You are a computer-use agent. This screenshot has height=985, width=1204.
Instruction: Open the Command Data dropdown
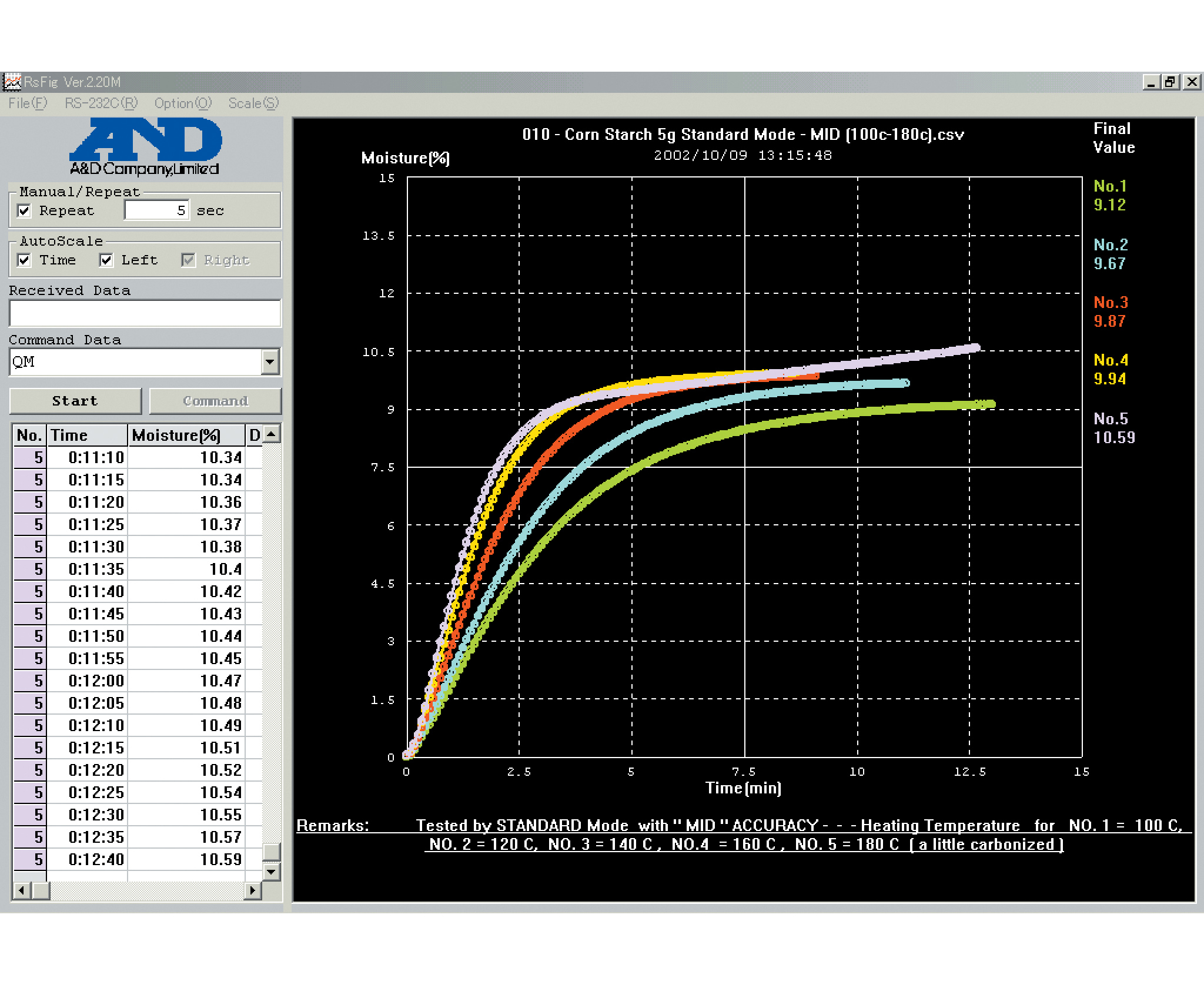click(x=270, y=361)
